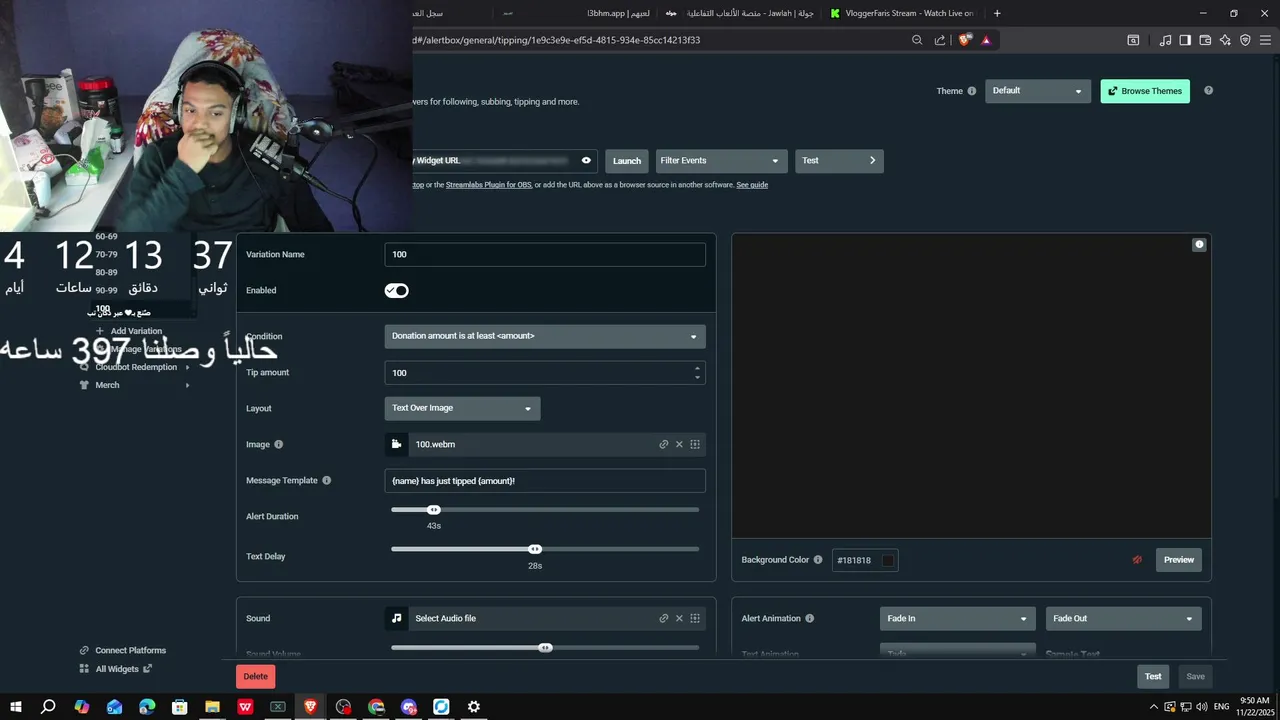Click the Variation Name input field
This screenshot has width=1280, height=720.
click(545, 254)
